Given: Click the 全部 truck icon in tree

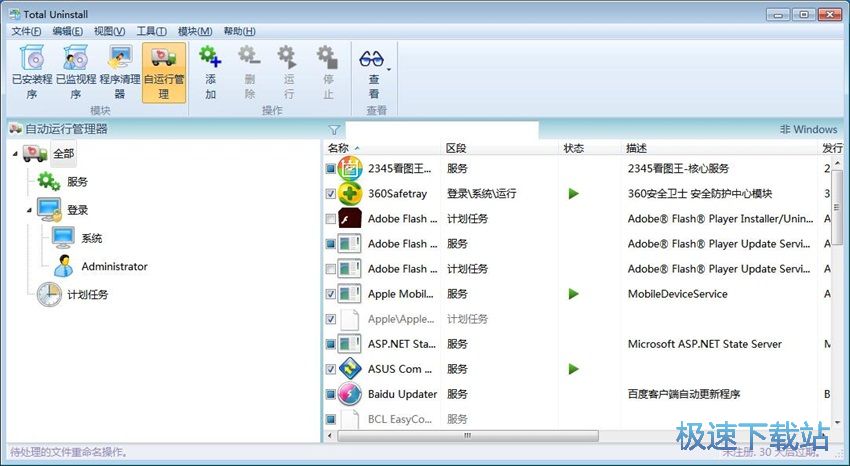Looking at the screenshot, I should pos(35,153).
